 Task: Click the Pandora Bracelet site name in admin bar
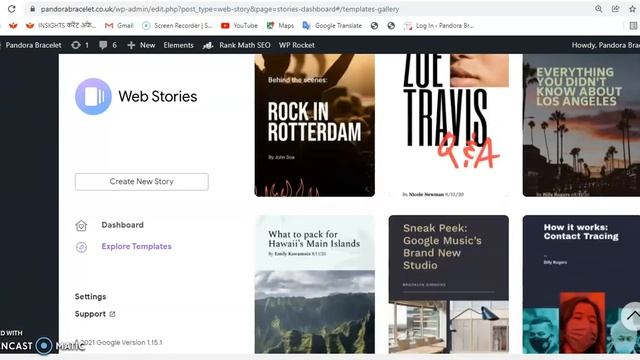(33, 45)
